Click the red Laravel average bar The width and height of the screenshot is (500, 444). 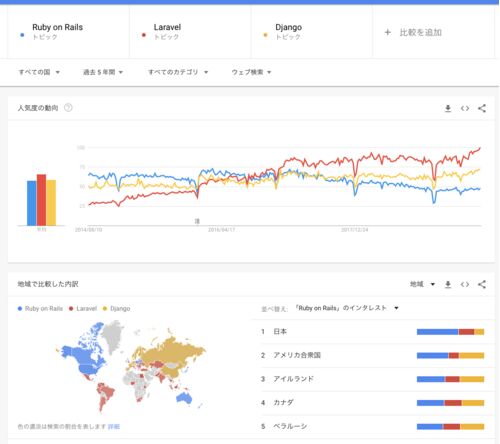[41, 200]
